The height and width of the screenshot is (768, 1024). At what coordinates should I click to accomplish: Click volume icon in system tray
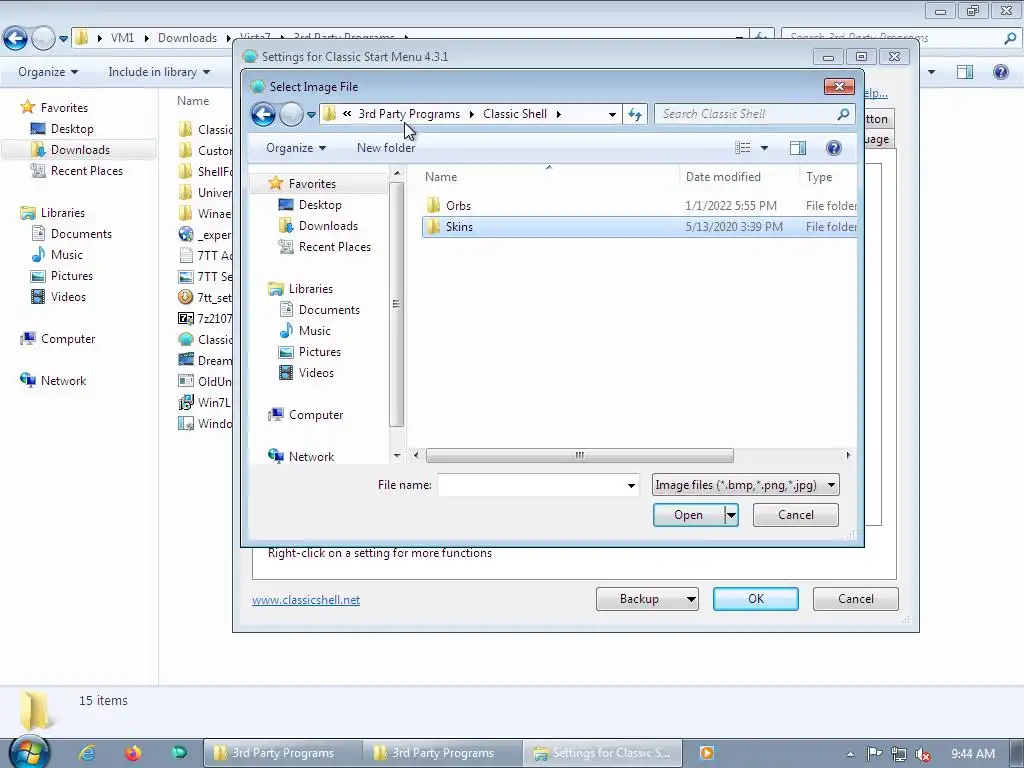[x=923, y=754]
